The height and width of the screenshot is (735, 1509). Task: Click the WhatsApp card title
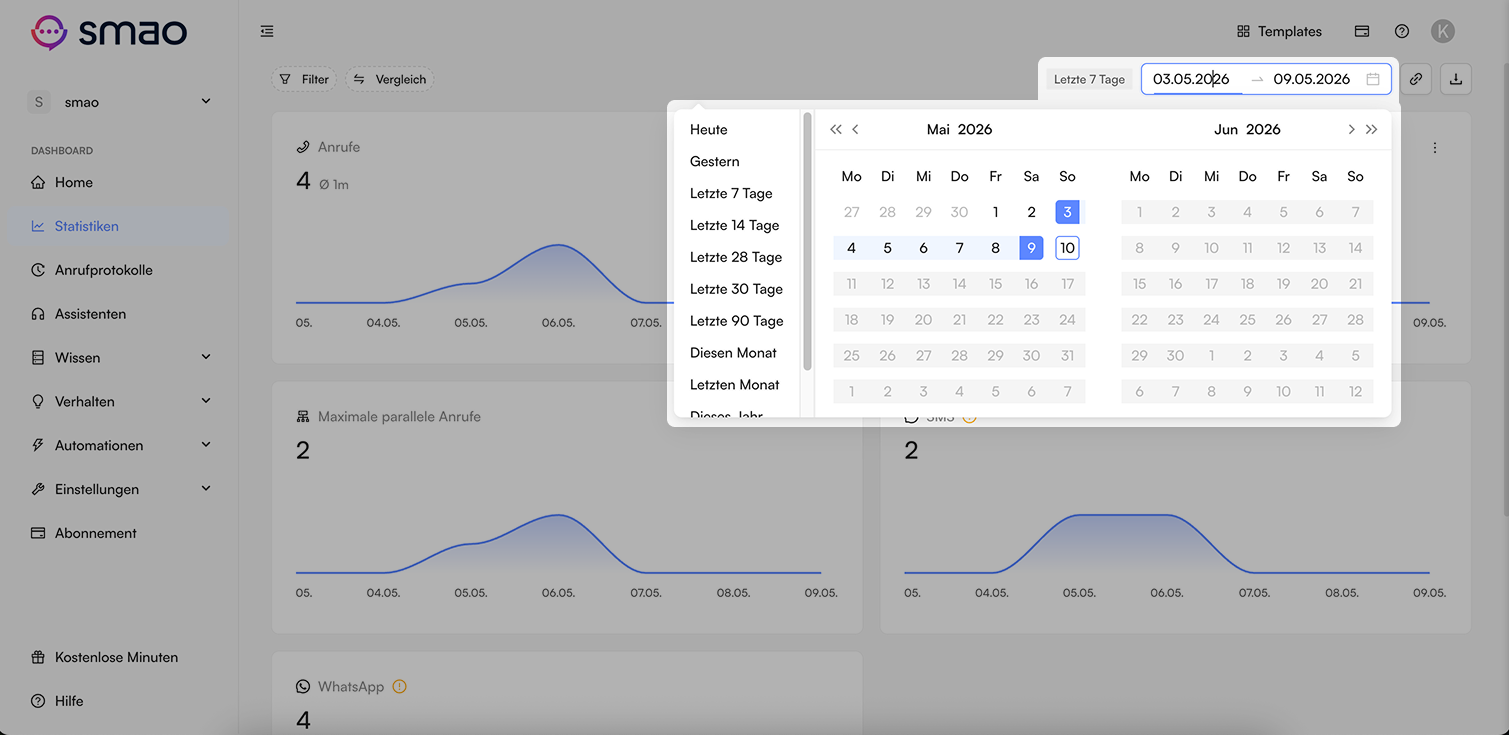(351, 687)
